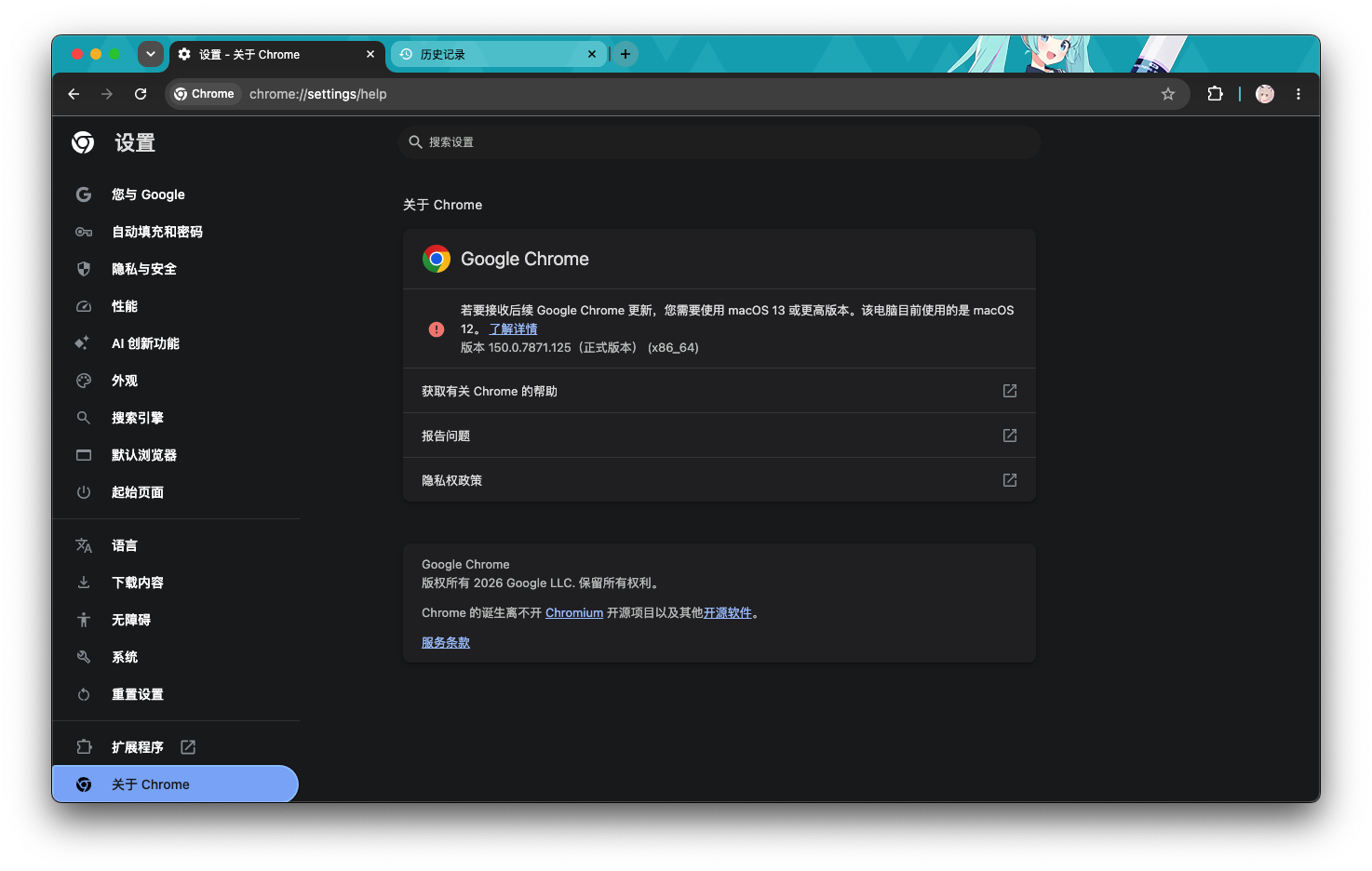Screen dimensions: 1372x871
Task: Go to 隐私与安全 settings
Action: click(176, 269)
